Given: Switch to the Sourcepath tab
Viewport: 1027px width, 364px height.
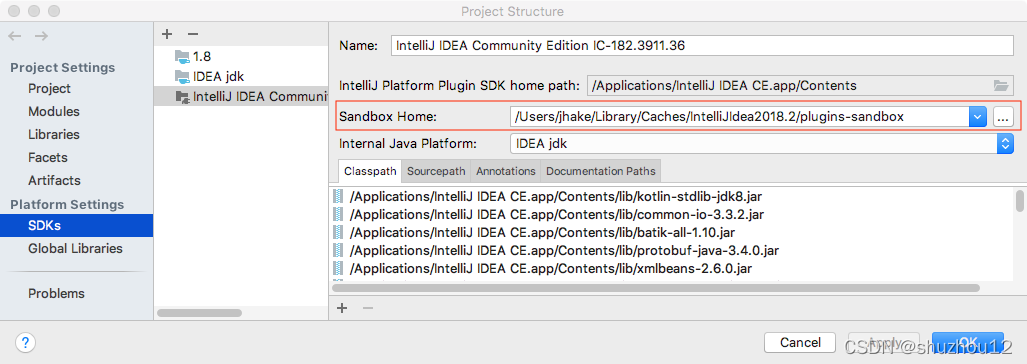Looking at the screenshot, I should [436, 171].
